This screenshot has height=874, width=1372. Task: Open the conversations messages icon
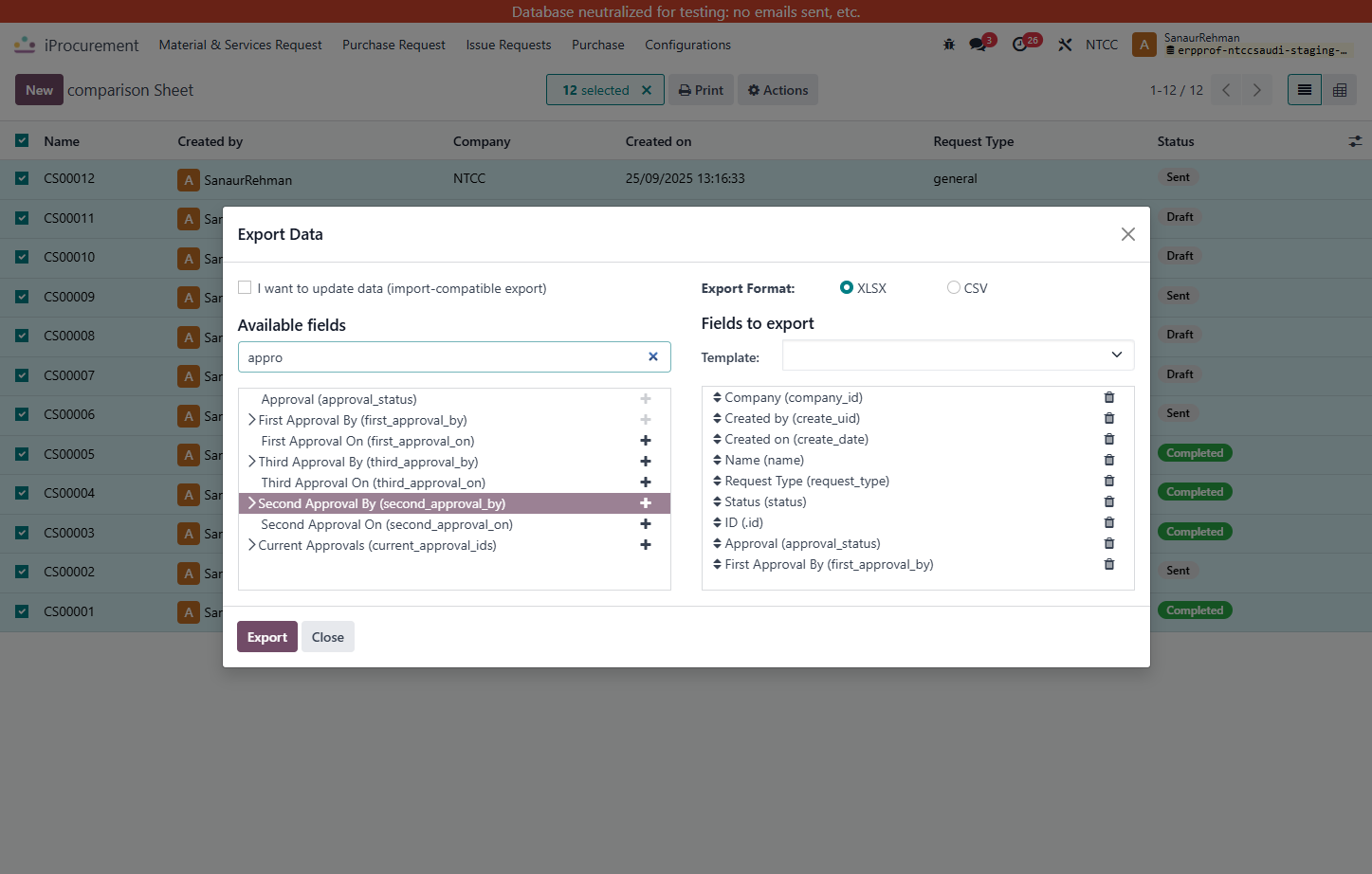pos(979,45)
